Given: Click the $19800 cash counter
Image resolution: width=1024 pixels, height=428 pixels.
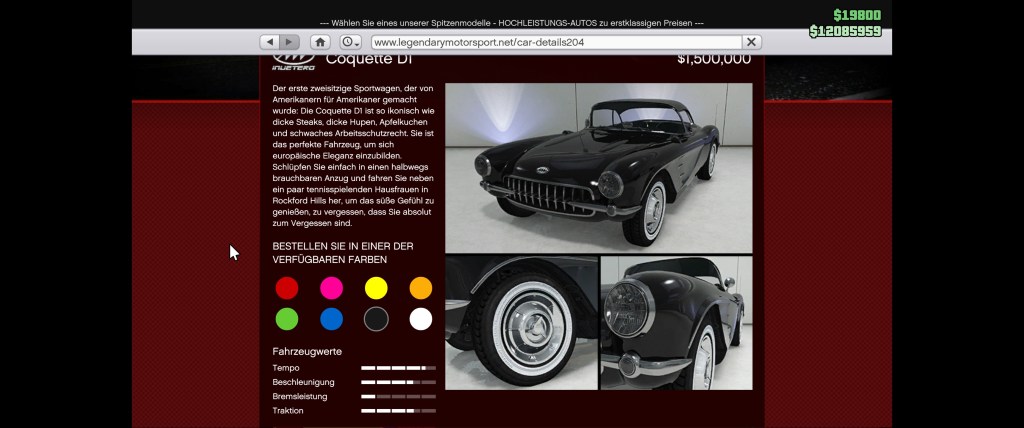Looking at the screenshot, I should pyautogui.click(x=857, y=15).
